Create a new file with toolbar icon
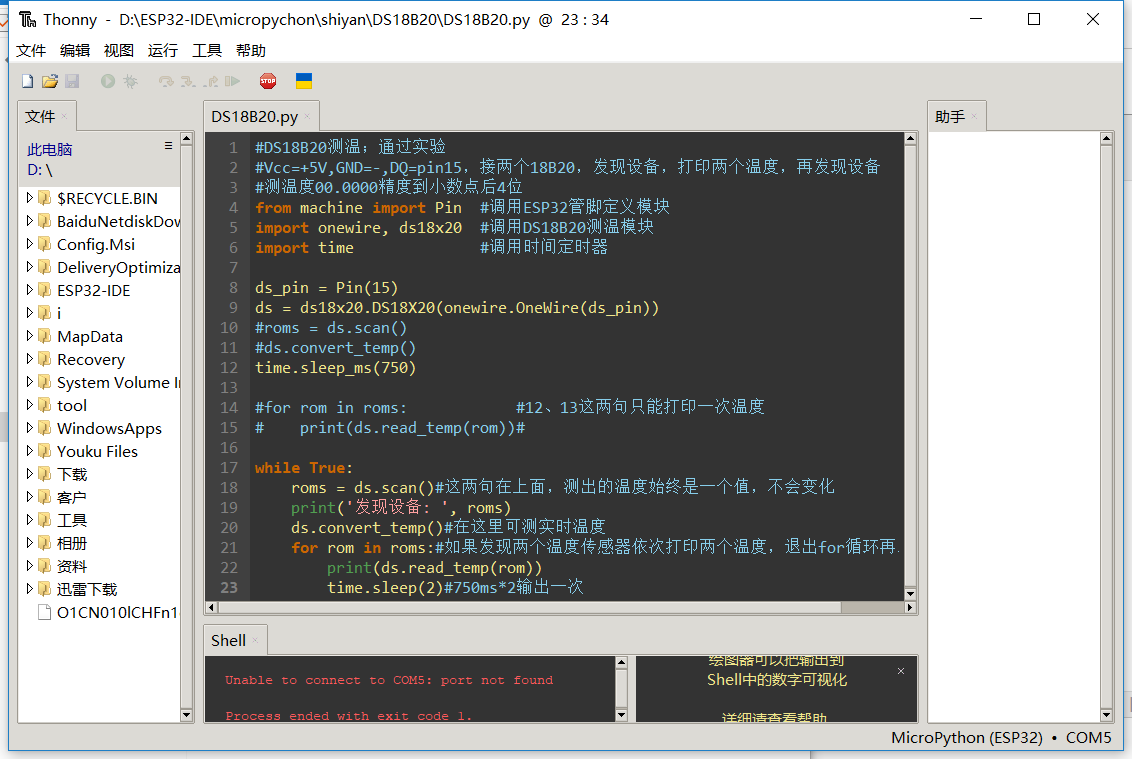Image resolution: width=1132 pixels, height=759 pixels. [27, 81]
